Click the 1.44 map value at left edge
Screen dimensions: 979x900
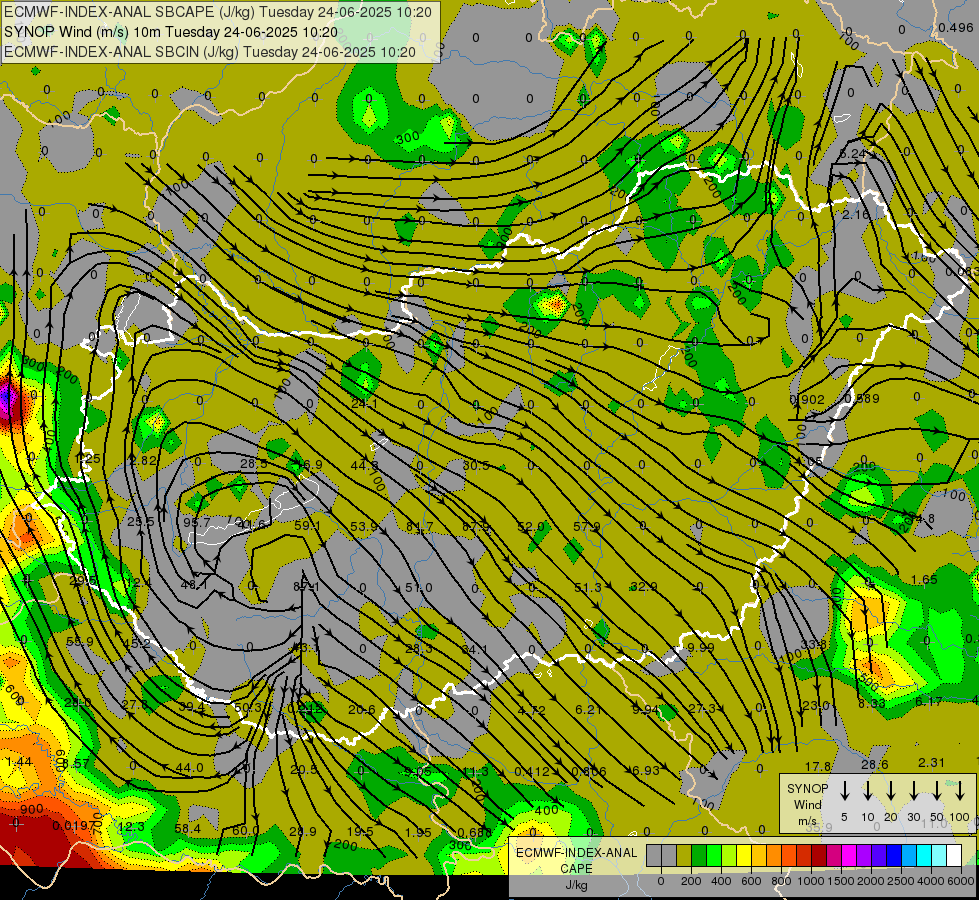pos(19,761)
